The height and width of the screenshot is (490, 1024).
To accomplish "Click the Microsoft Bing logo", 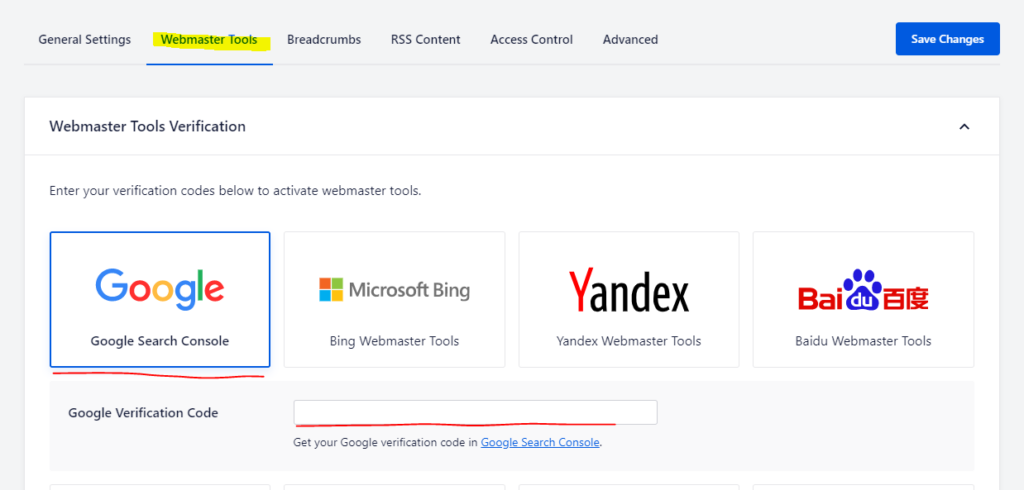I will coord(394,290).
